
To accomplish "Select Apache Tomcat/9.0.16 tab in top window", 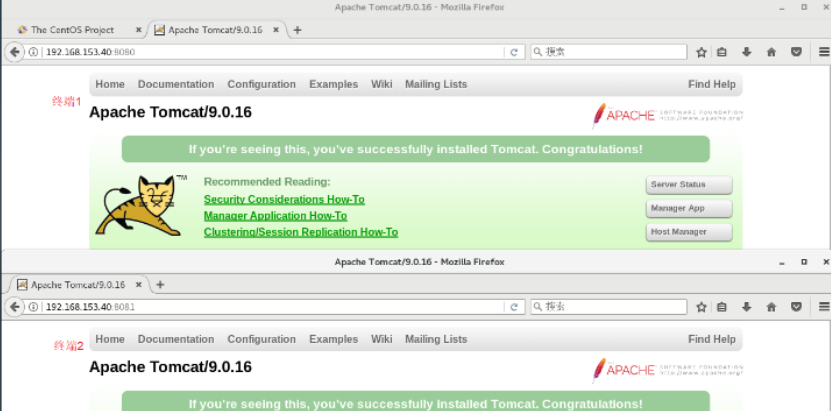I will (215, 30).
